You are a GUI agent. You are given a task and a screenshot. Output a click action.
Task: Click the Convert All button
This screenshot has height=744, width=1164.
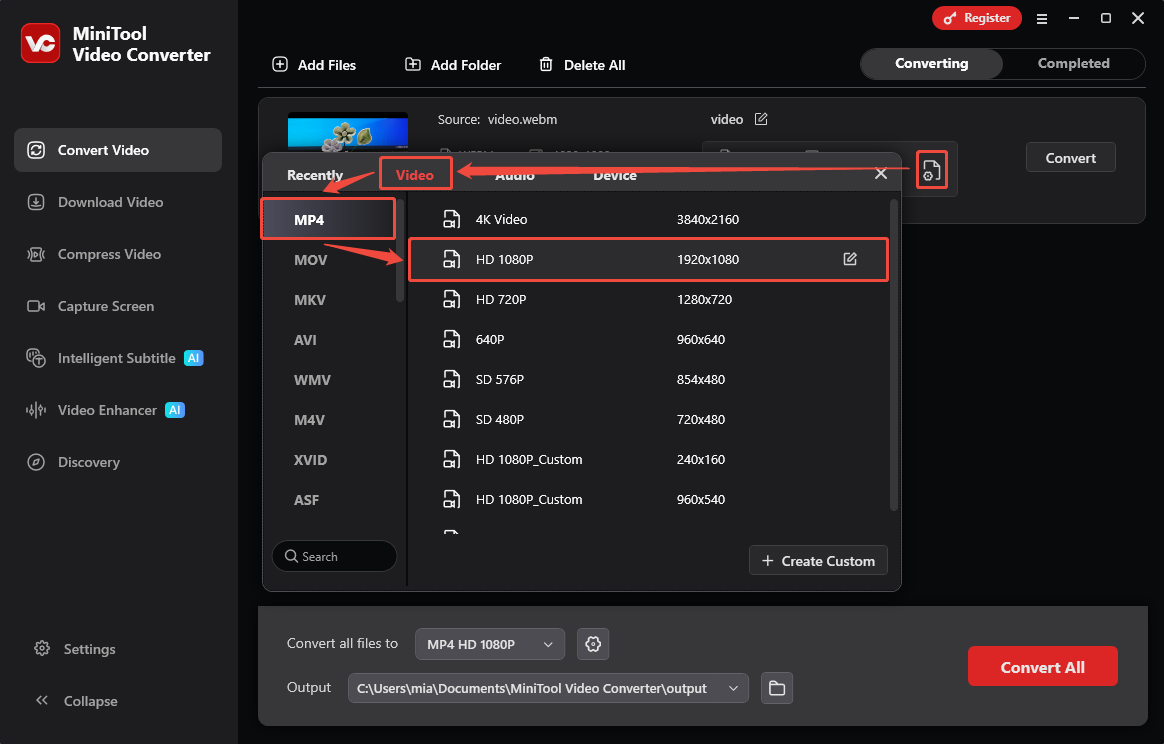point(1042,667)
